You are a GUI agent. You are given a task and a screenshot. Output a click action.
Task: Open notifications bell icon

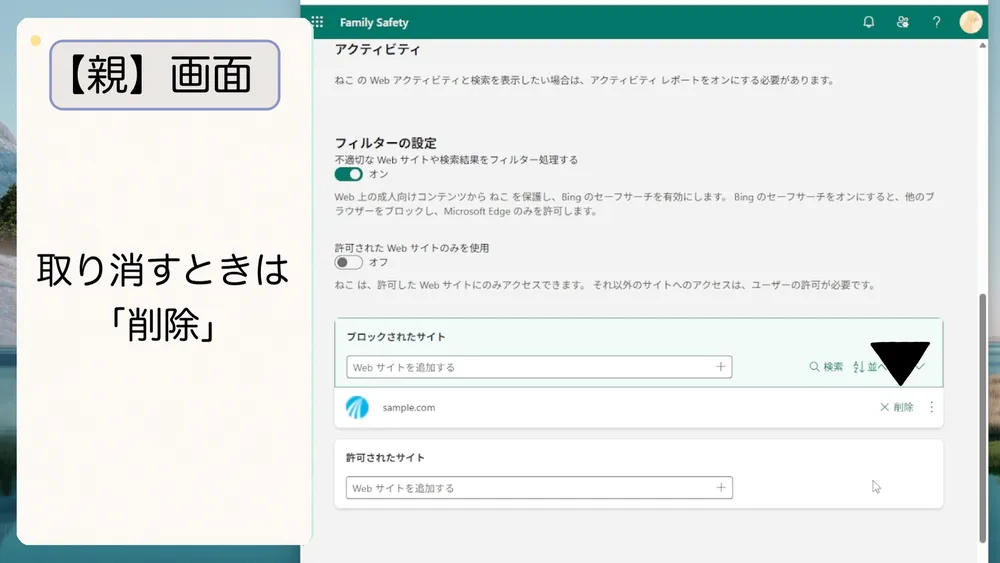[869, 22]
